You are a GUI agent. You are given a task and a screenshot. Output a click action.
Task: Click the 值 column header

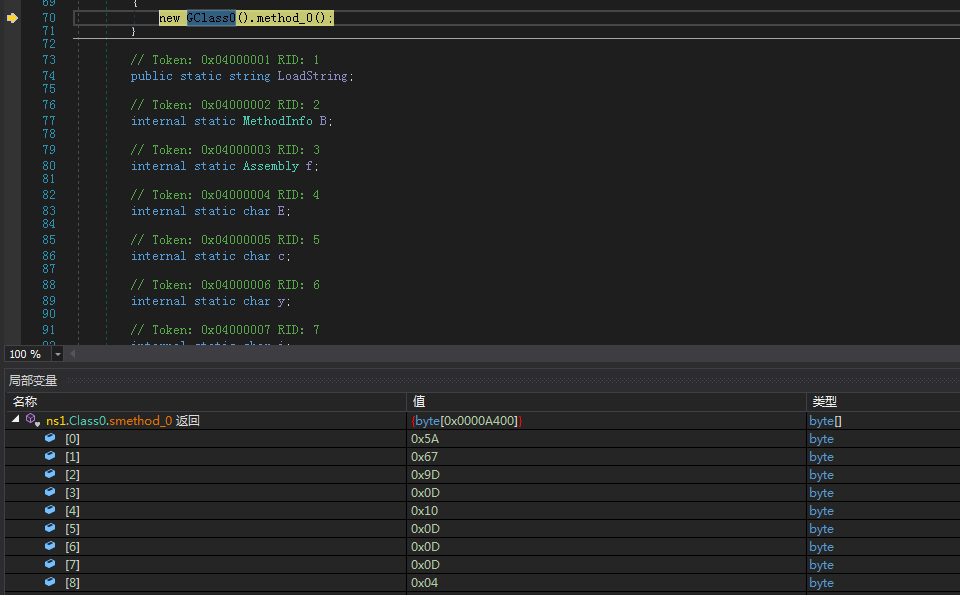[x=419, y=402]
